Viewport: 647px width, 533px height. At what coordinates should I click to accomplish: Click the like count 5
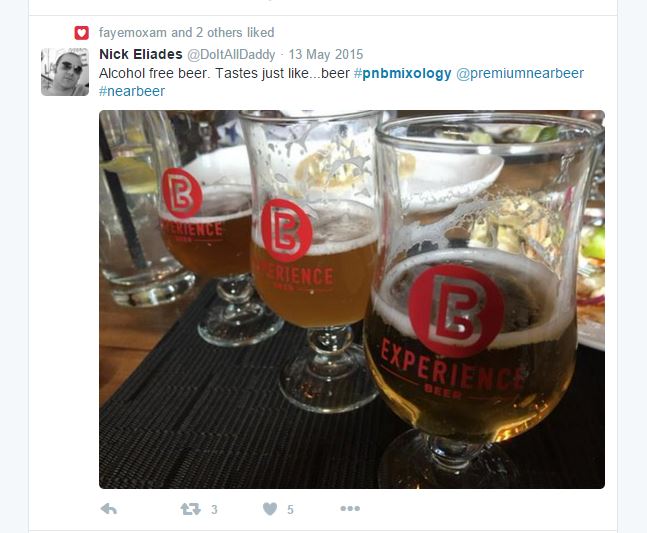click(x=290, y=510)
